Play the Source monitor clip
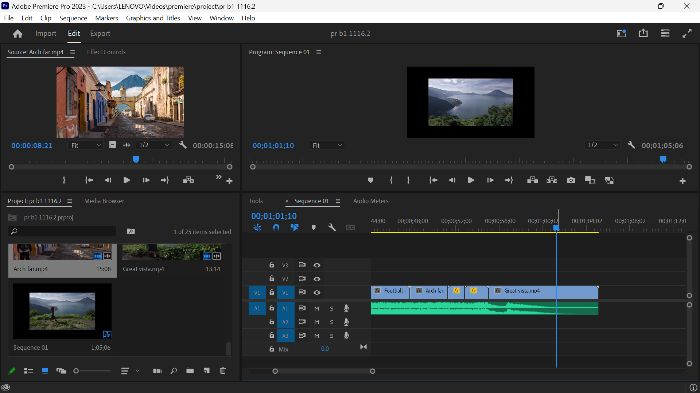The width and height of the screenshot is (700, 393). coord(127,180)
